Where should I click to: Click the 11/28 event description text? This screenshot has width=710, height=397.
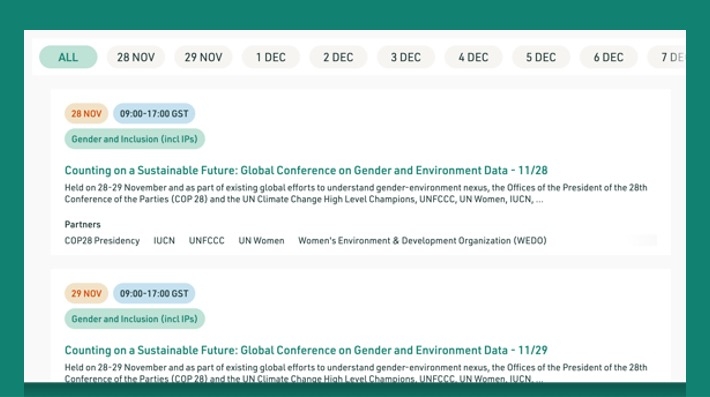pos(356,193)
